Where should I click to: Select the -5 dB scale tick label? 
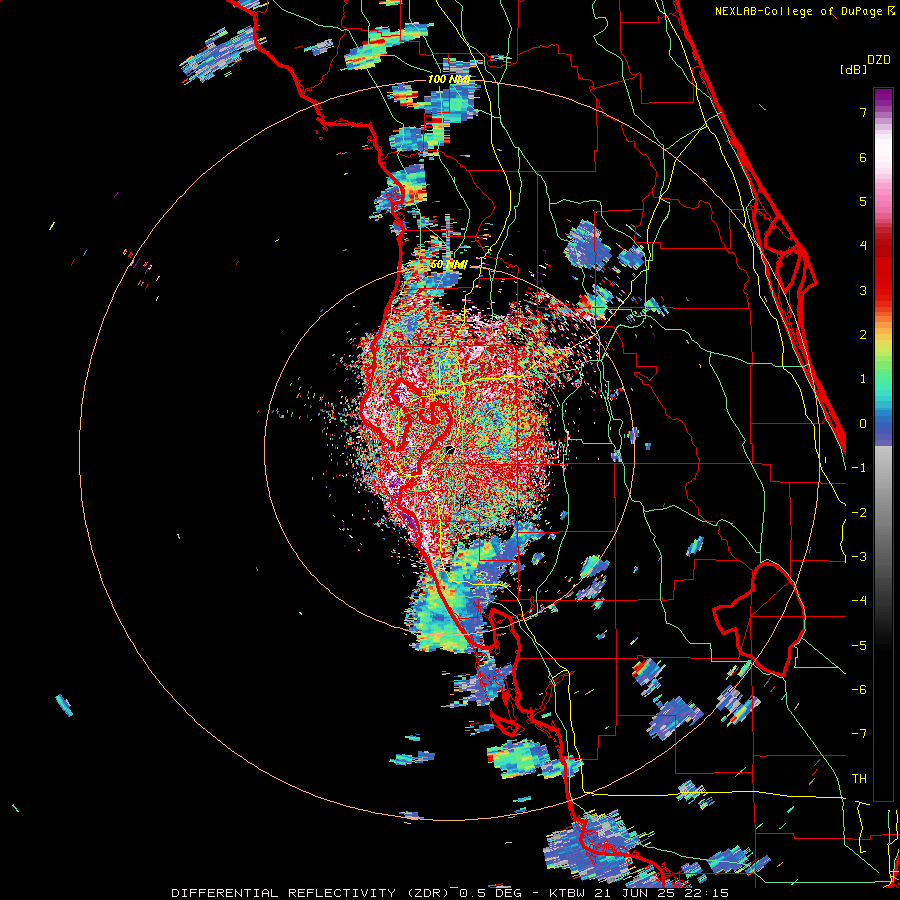pos(859,646)
